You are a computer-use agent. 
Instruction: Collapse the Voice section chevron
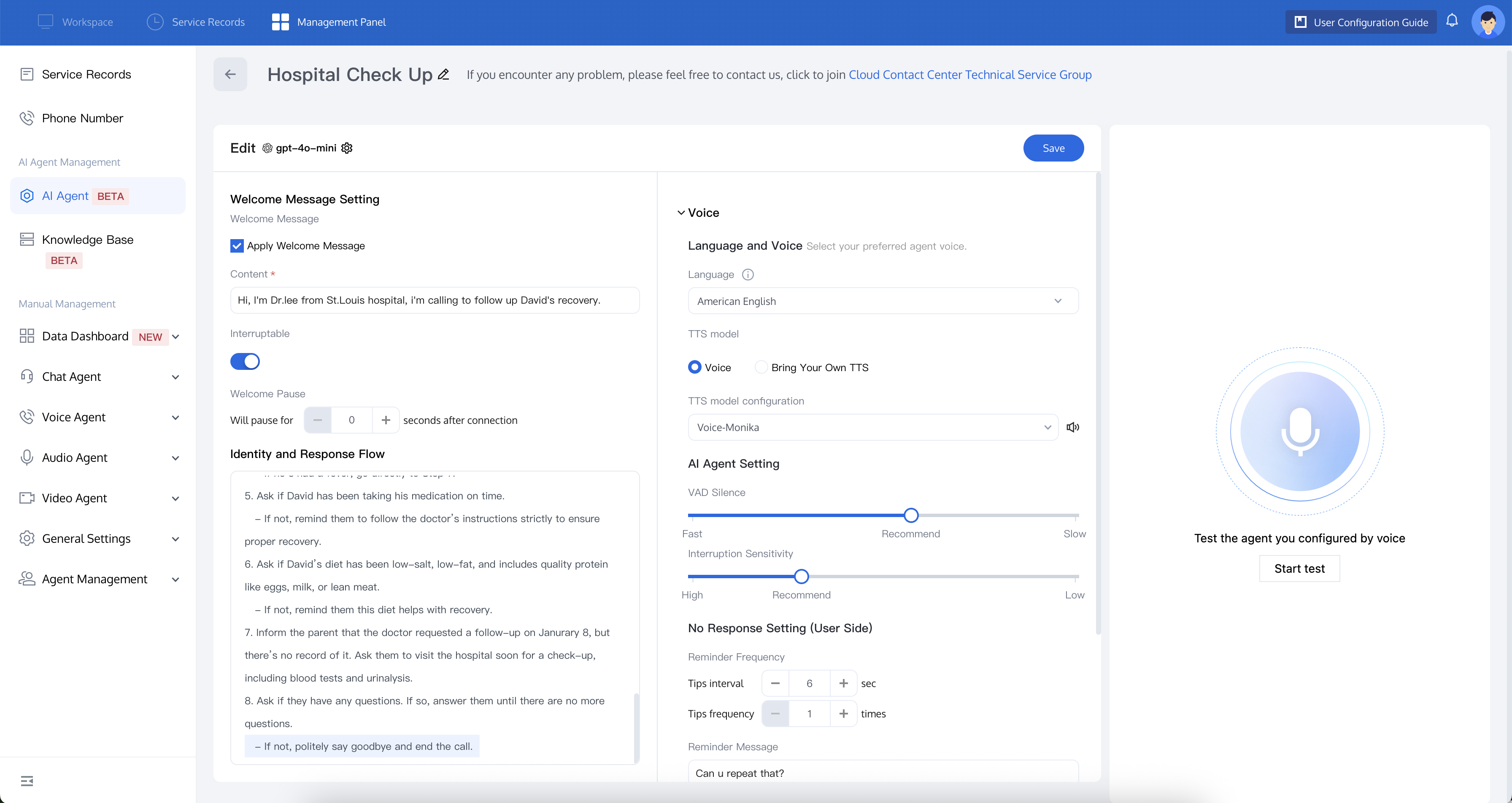point(681,213)
